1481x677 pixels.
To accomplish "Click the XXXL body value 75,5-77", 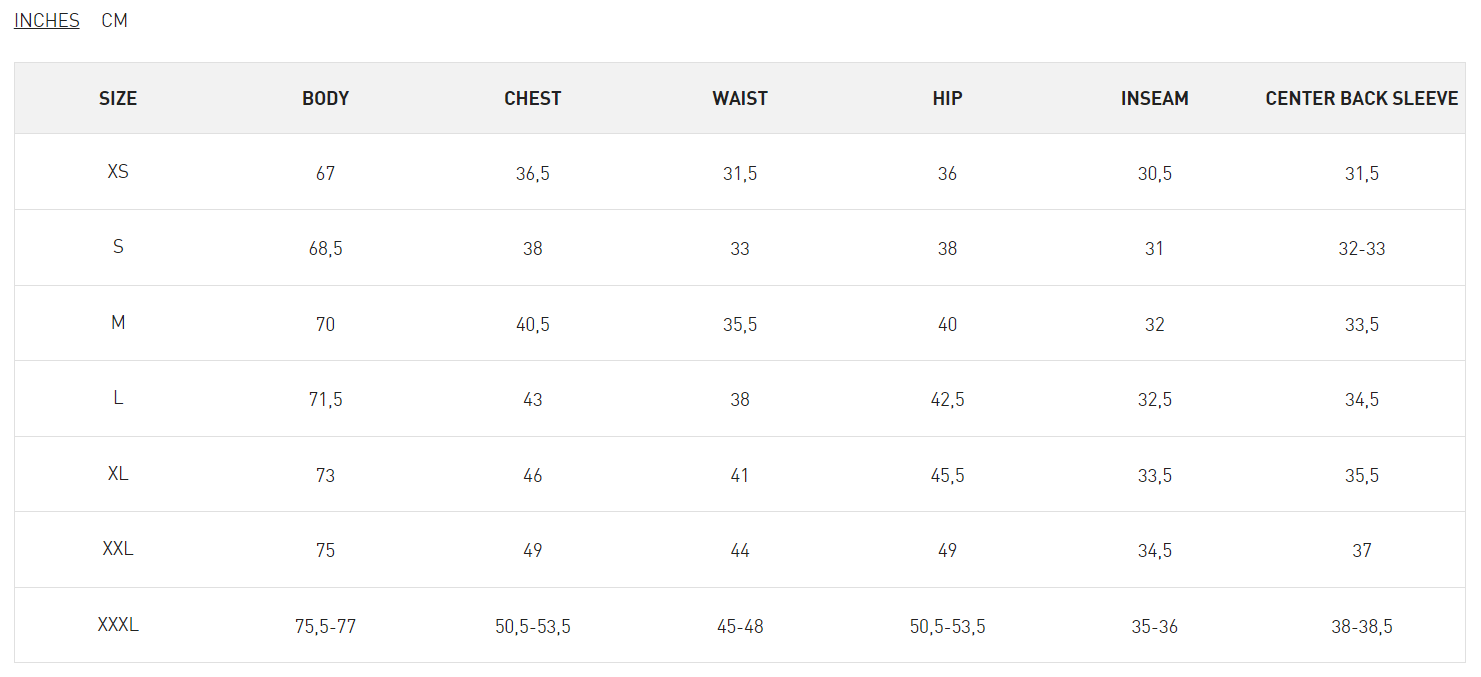I will click(326, 627).
